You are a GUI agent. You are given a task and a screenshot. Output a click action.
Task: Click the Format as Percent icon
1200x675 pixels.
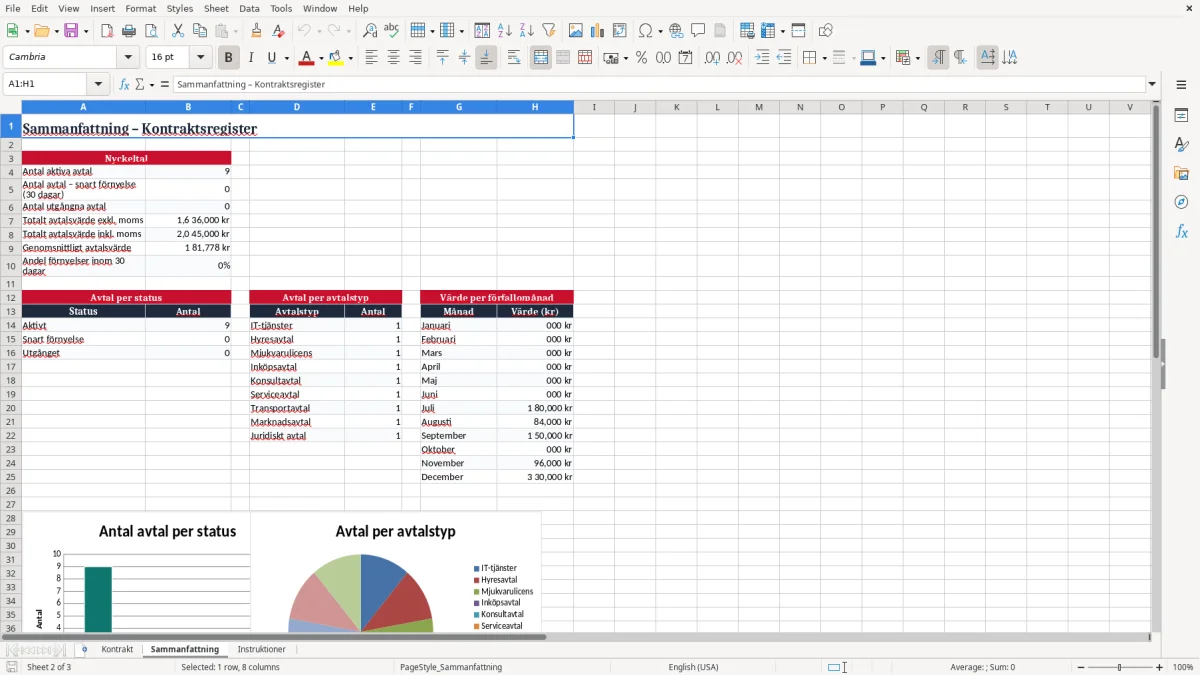[x=641, y=57]
